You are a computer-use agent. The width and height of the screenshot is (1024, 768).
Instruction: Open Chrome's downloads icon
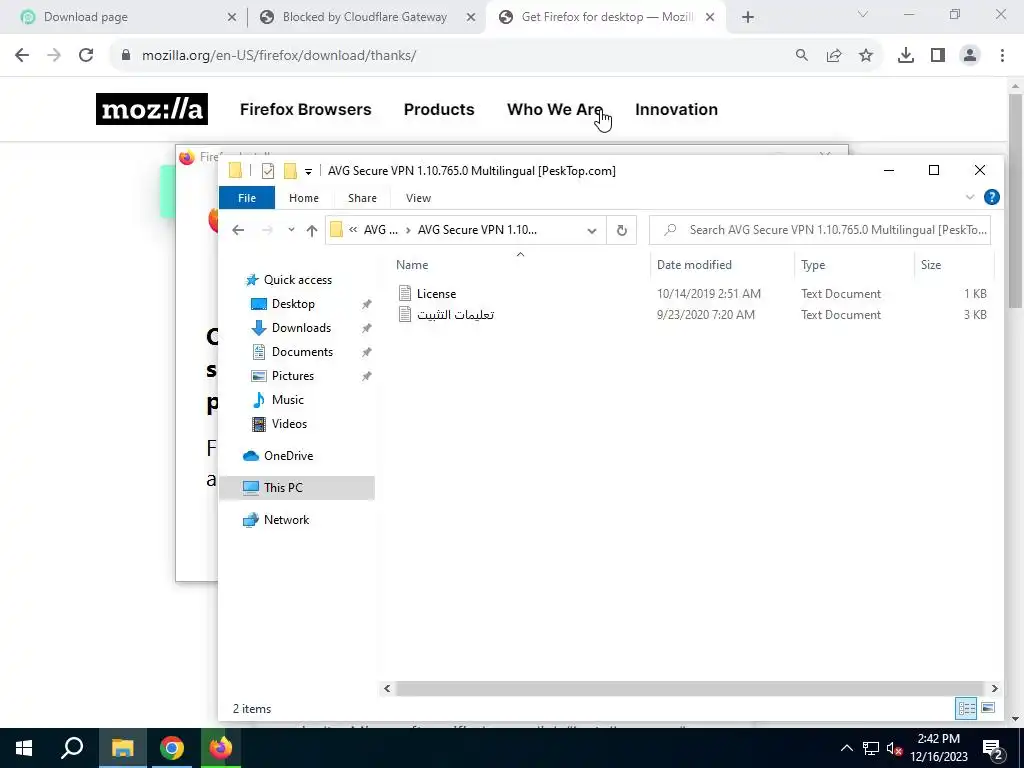pyautogui.click(x=906, y=56)
